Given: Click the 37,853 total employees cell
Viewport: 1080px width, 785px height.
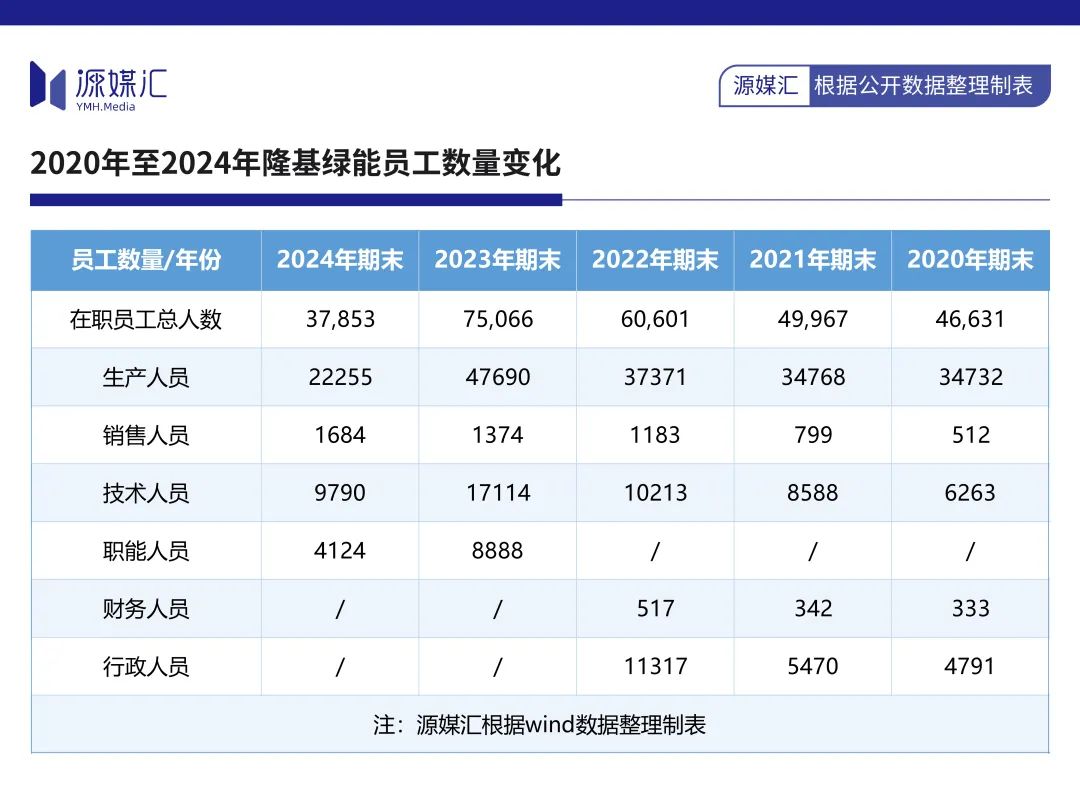Looking at the screenshot, I should pyautogui.click(x=340, y=320).
